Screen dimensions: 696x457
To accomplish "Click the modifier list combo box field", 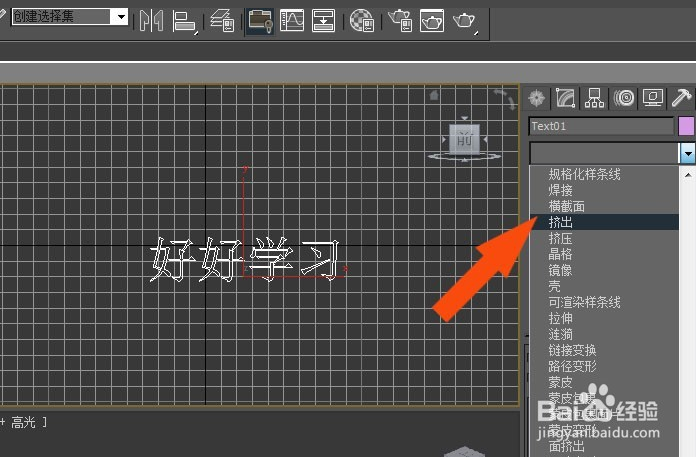I will pos(605,154).
